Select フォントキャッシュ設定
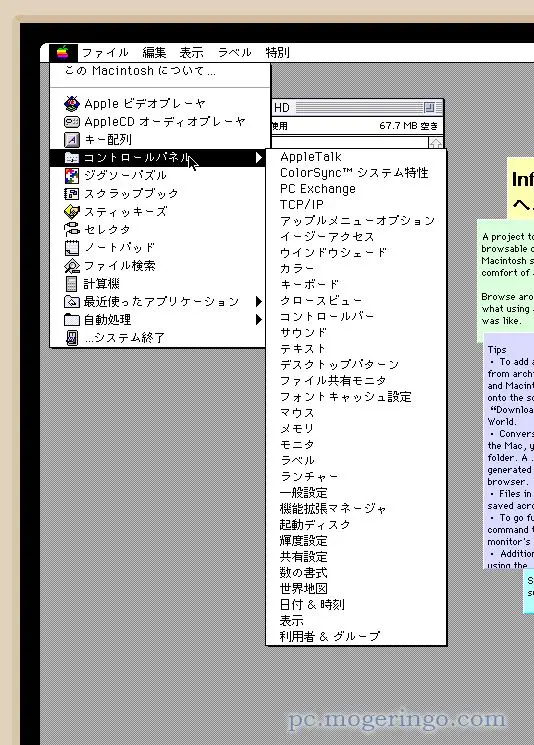Viewport: 534px width, 745px height. pos(356,397)
